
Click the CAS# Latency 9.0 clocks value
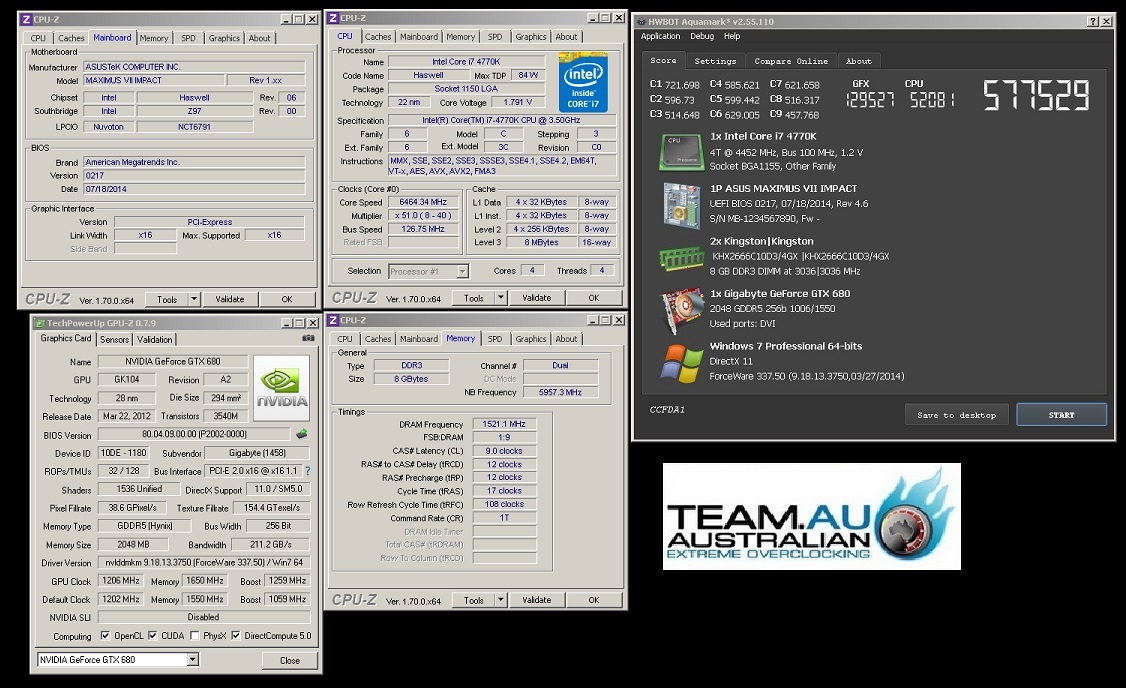tap(504, 451)
